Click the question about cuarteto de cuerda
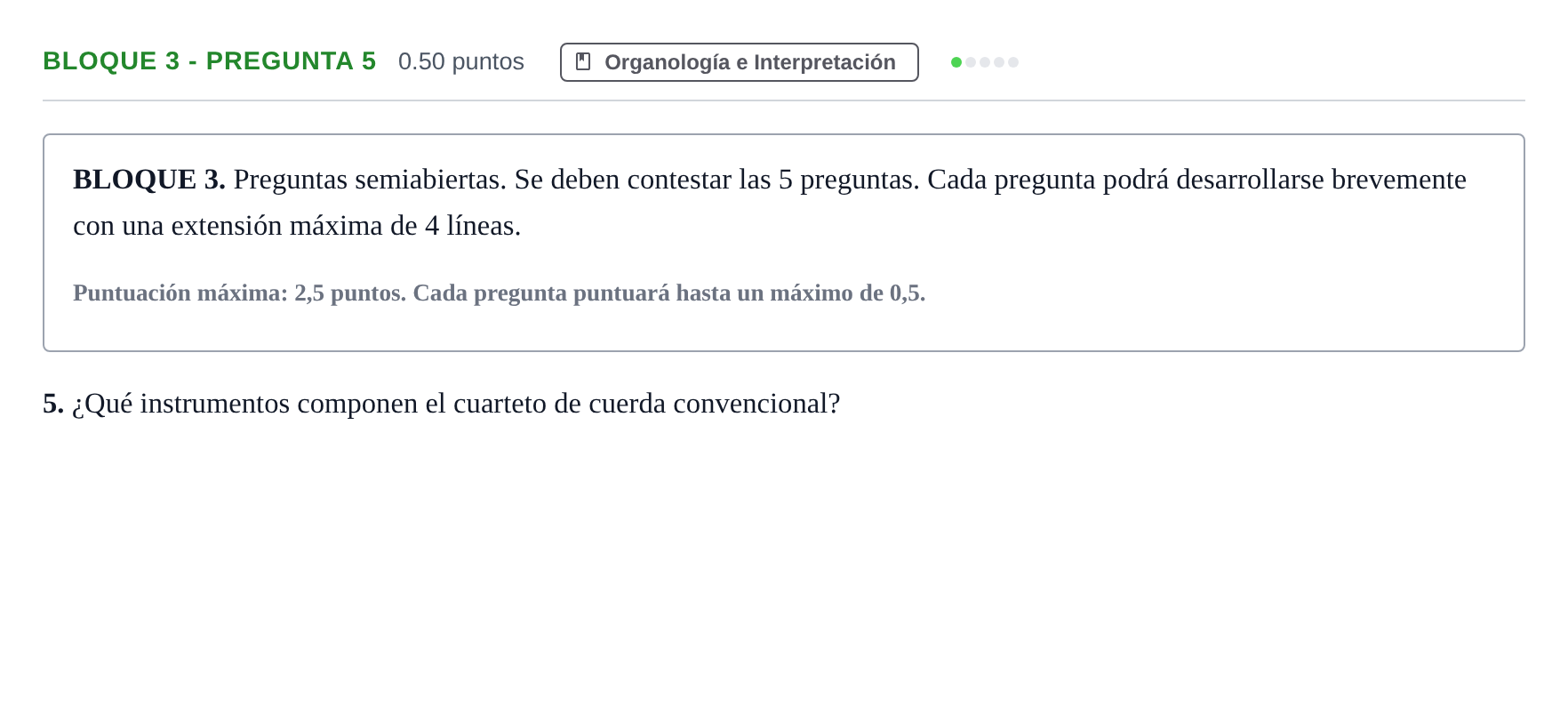1568x722 pixels. click(456, 404)
